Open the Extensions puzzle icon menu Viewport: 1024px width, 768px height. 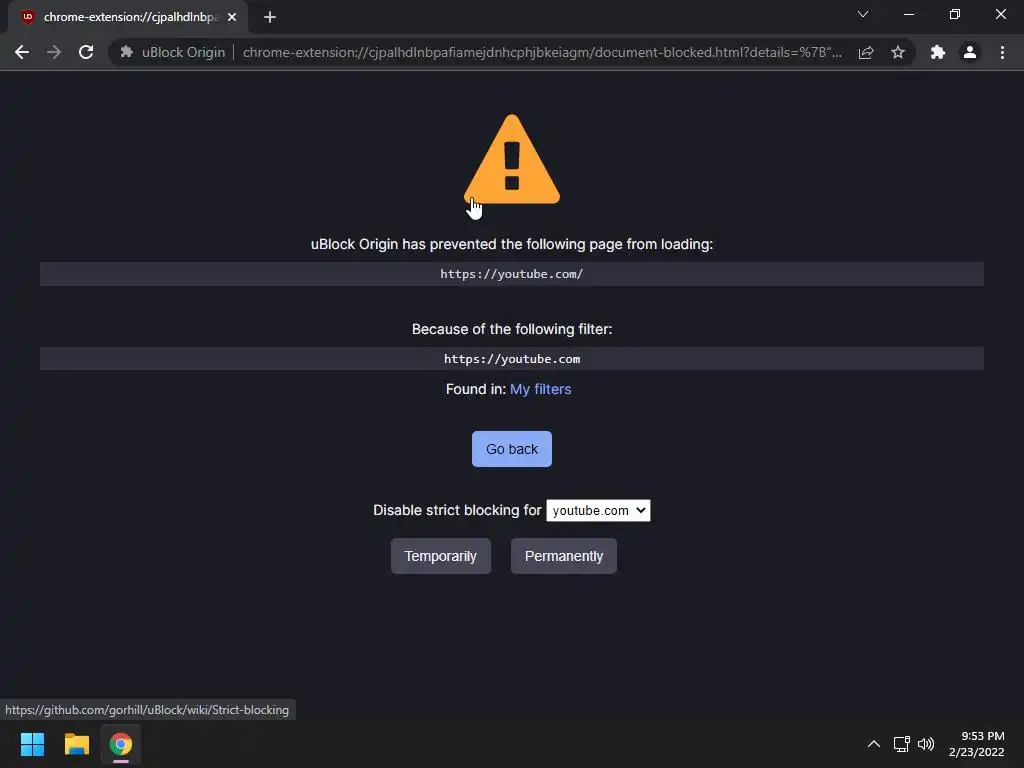tap(938, 52)
